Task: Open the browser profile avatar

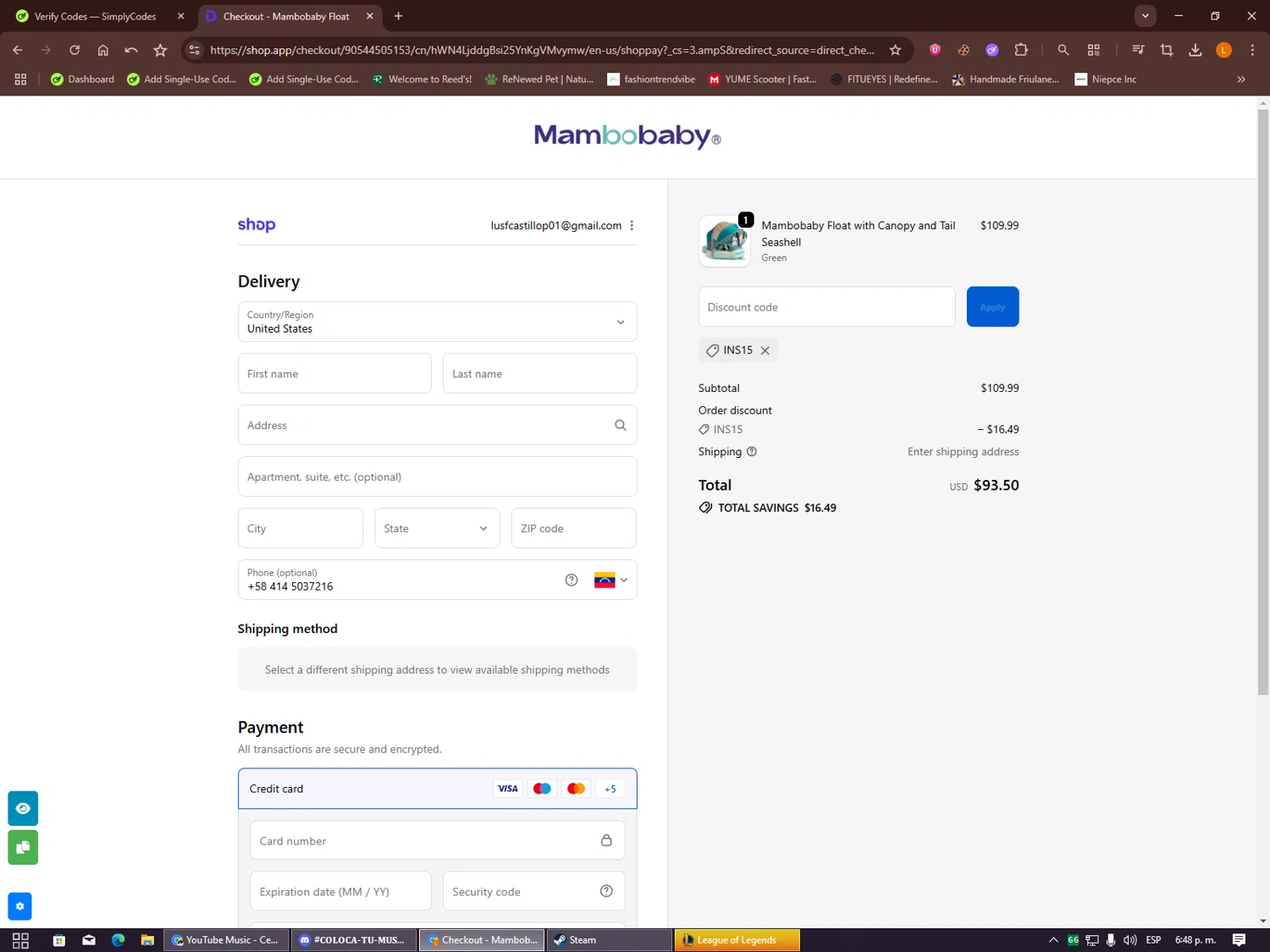Action: click(x=1223, y=50)
